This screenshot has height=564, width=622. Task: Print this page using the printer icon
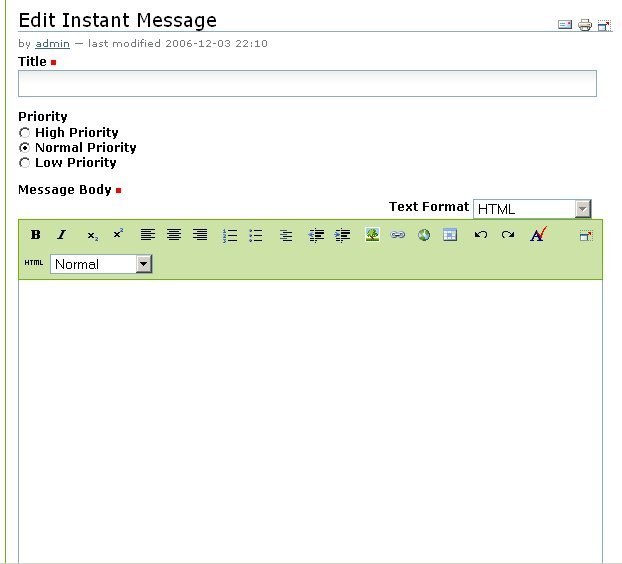[x=585, y=25]
